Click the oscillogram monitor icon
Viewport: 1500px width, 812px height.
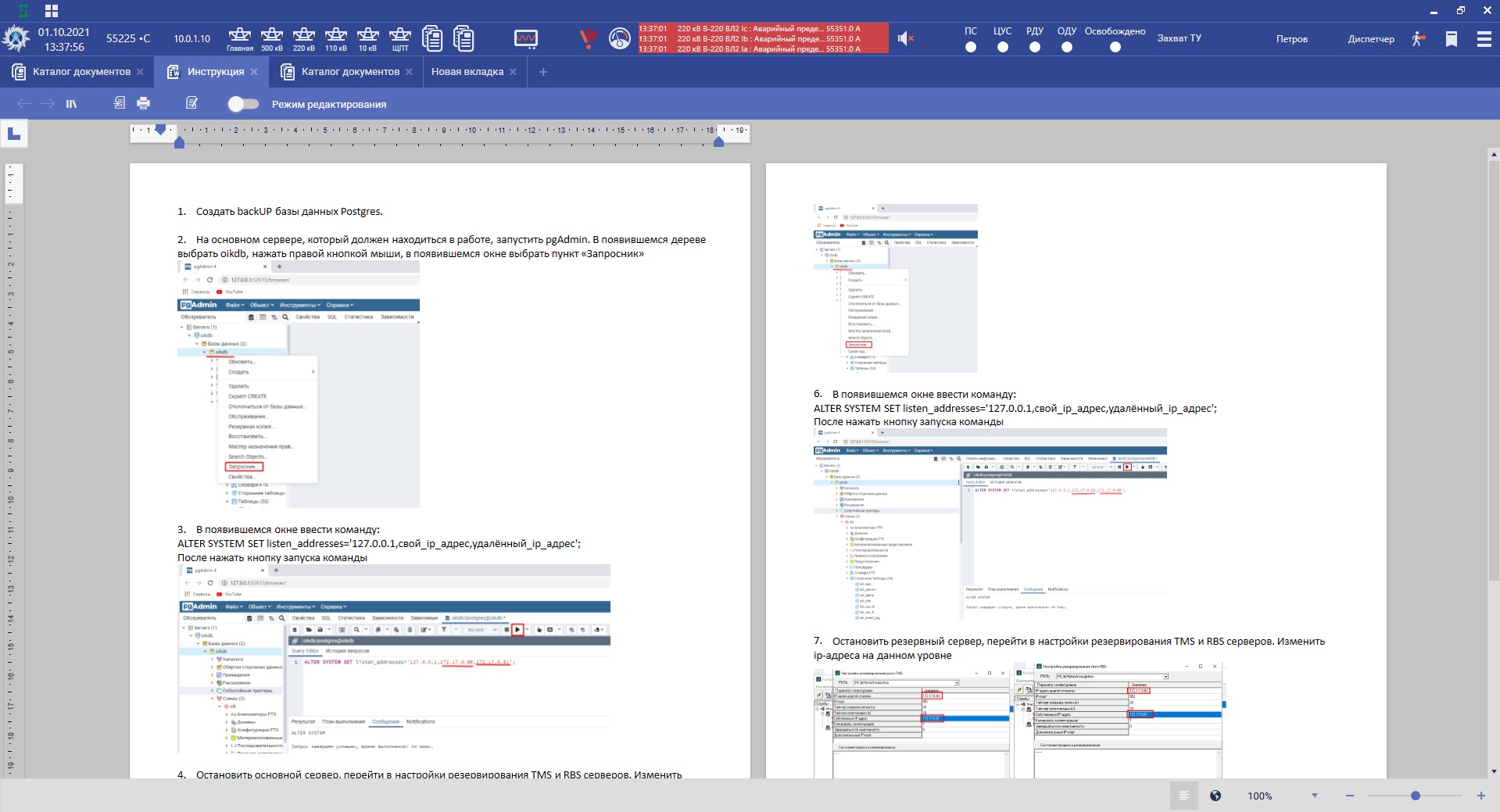526,38
